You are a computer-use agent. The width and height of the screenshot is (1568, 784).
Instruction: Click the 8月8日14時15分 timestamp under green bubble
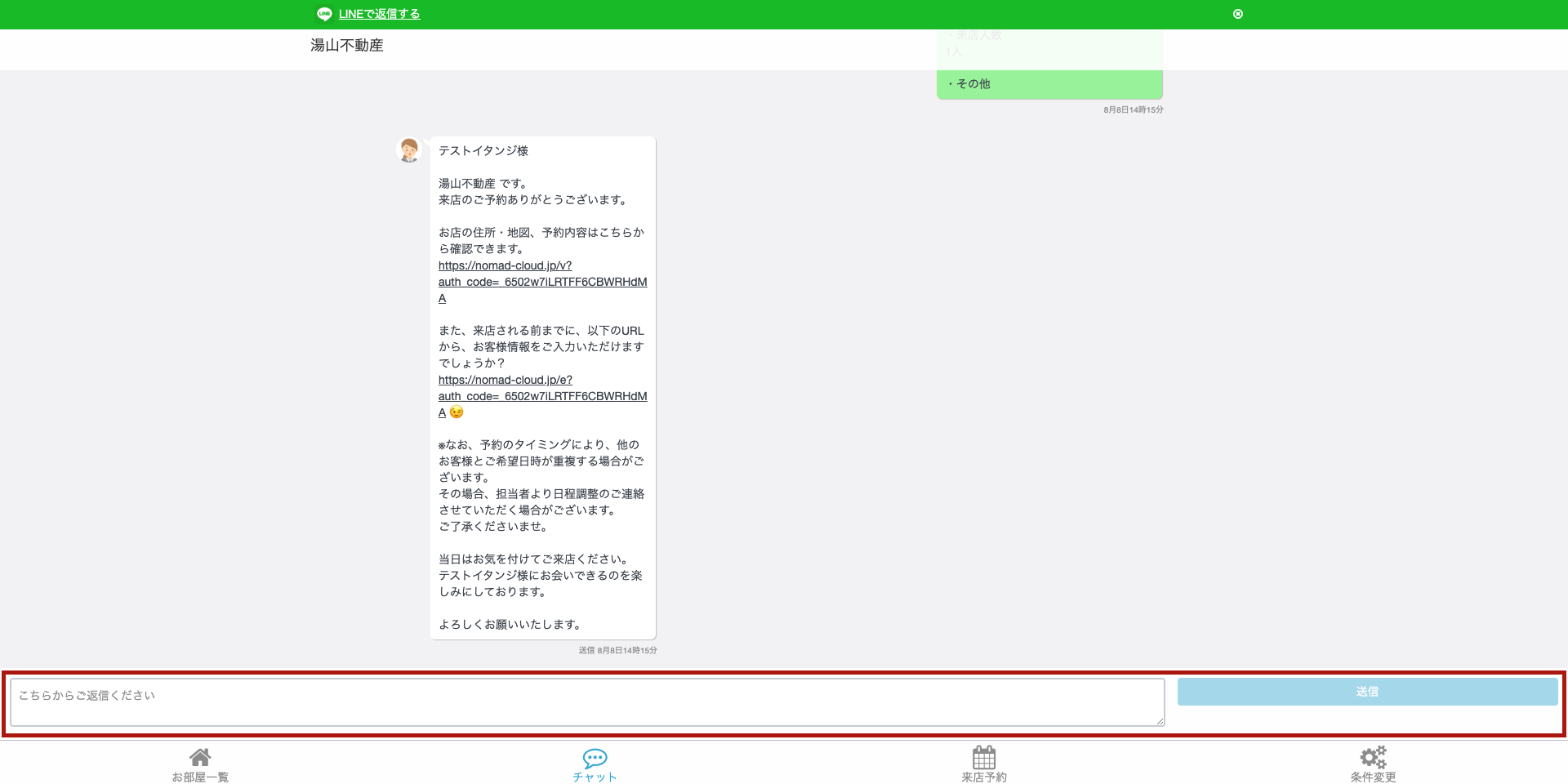[1134, 109]
